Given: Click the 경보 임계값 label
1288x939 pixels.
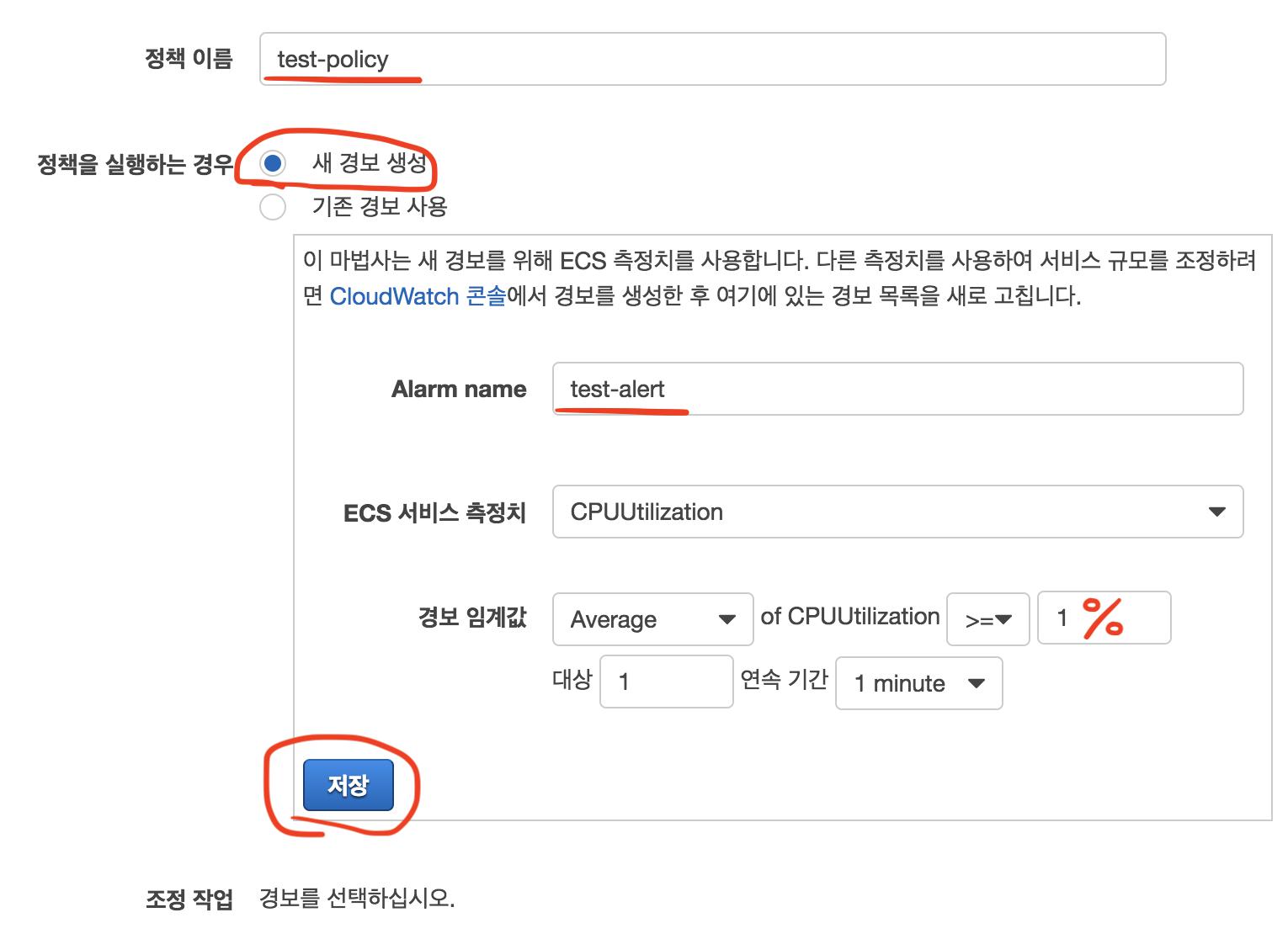Looking at the screenshot, I should click(x=472, y=618).
